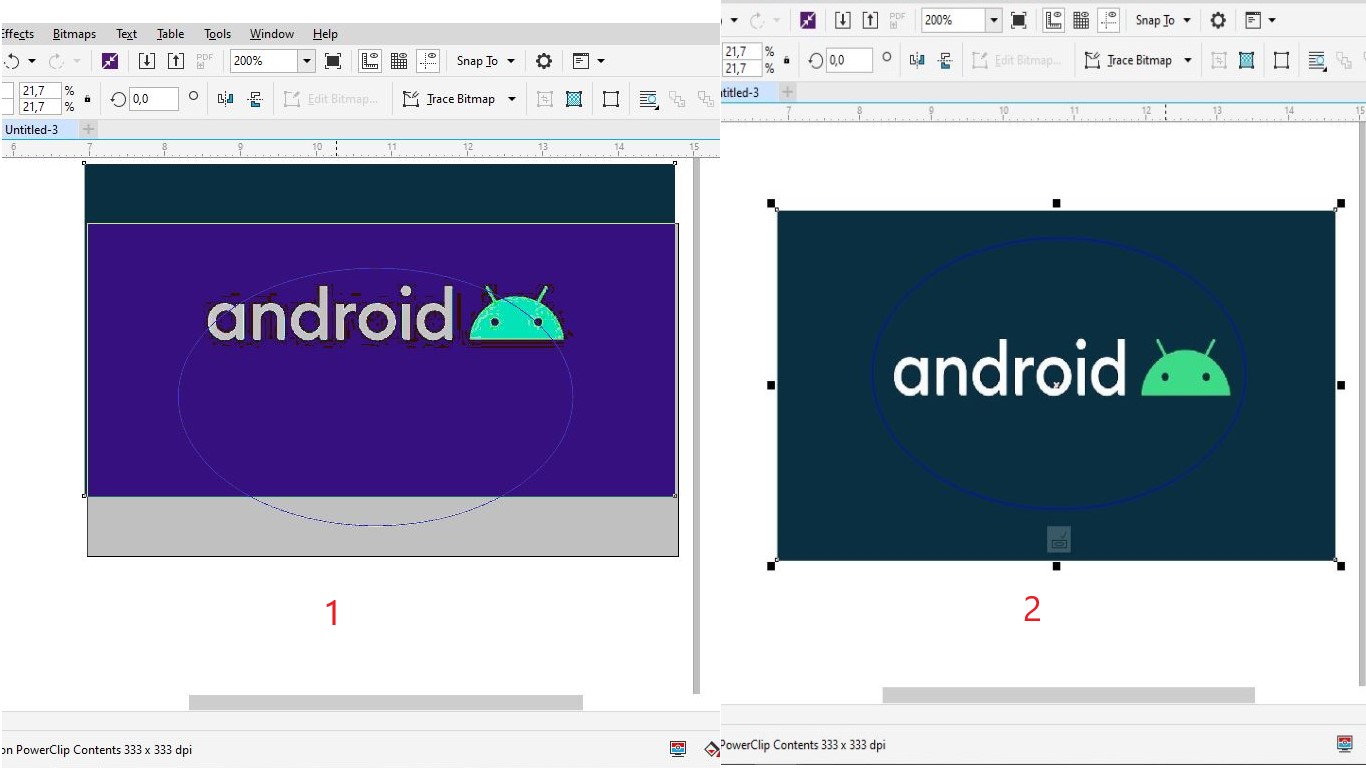The image size is (1366, 768).
Task: Zoom to fit using the zoom-to-page icon
Action: point(332,61)
